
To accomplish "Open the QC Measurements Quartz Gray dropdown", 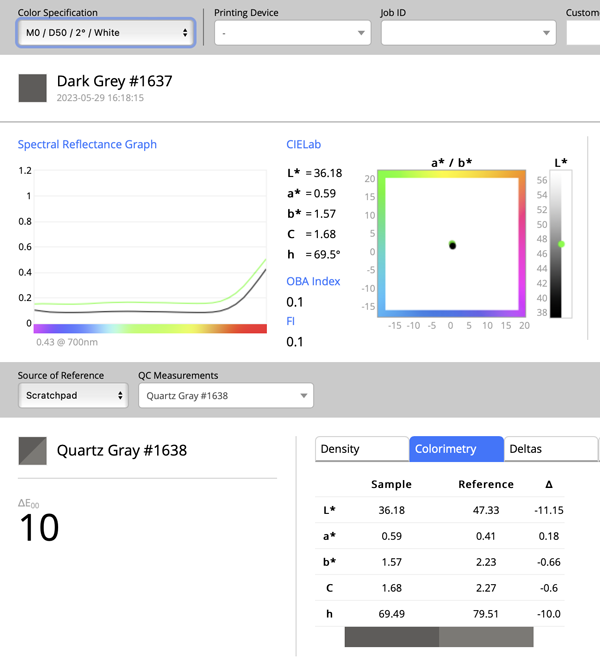I will click(x=226, y=395).
